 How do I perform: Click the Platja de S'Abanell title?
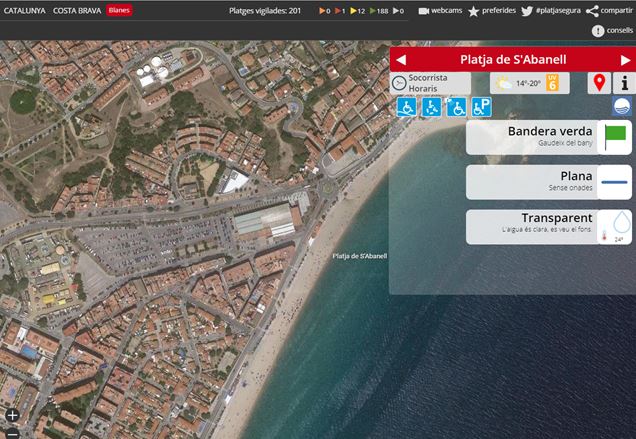pyautogui.click(x=513, y=60)
